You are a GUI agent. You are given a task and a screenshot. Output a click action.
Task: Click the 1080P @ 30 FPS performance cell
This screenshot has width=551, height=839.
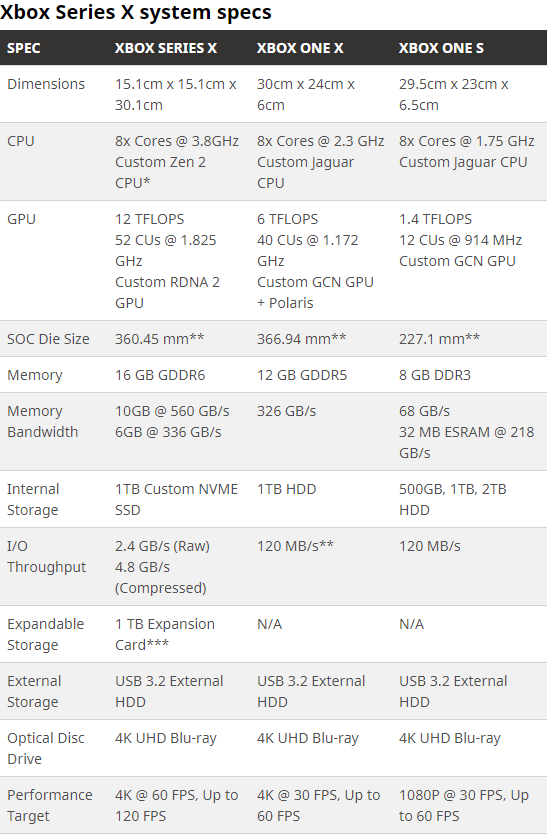tap(464, 805)
